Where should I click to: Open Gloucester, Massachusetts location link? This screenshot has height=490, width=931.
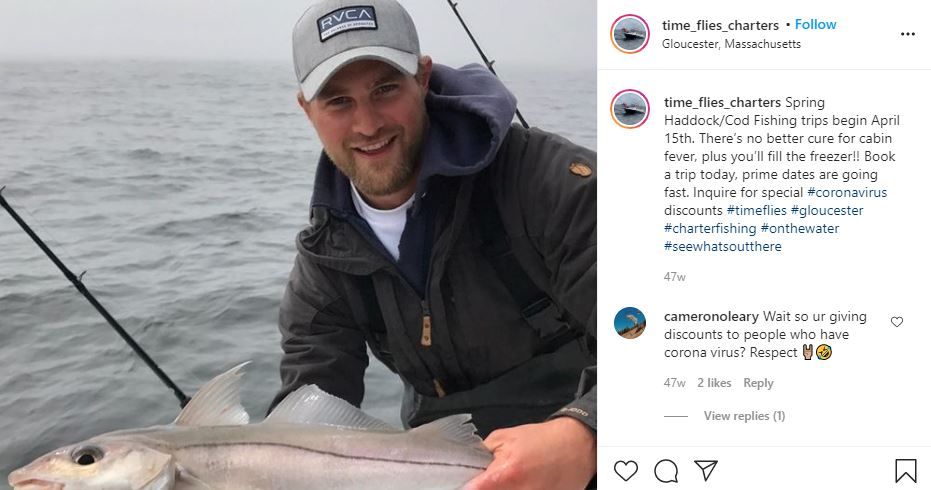pyautogui.click(x=731, y=44)
